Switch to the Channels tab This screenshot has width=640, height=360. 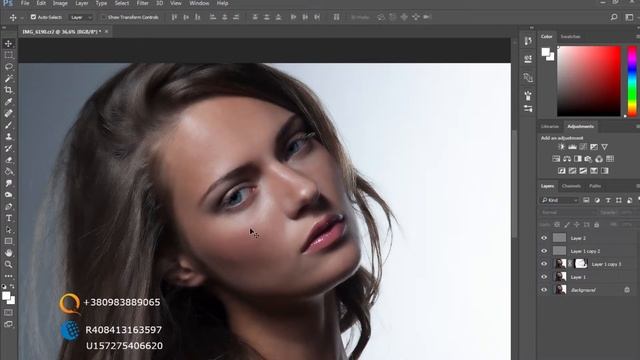click(571, 186)
